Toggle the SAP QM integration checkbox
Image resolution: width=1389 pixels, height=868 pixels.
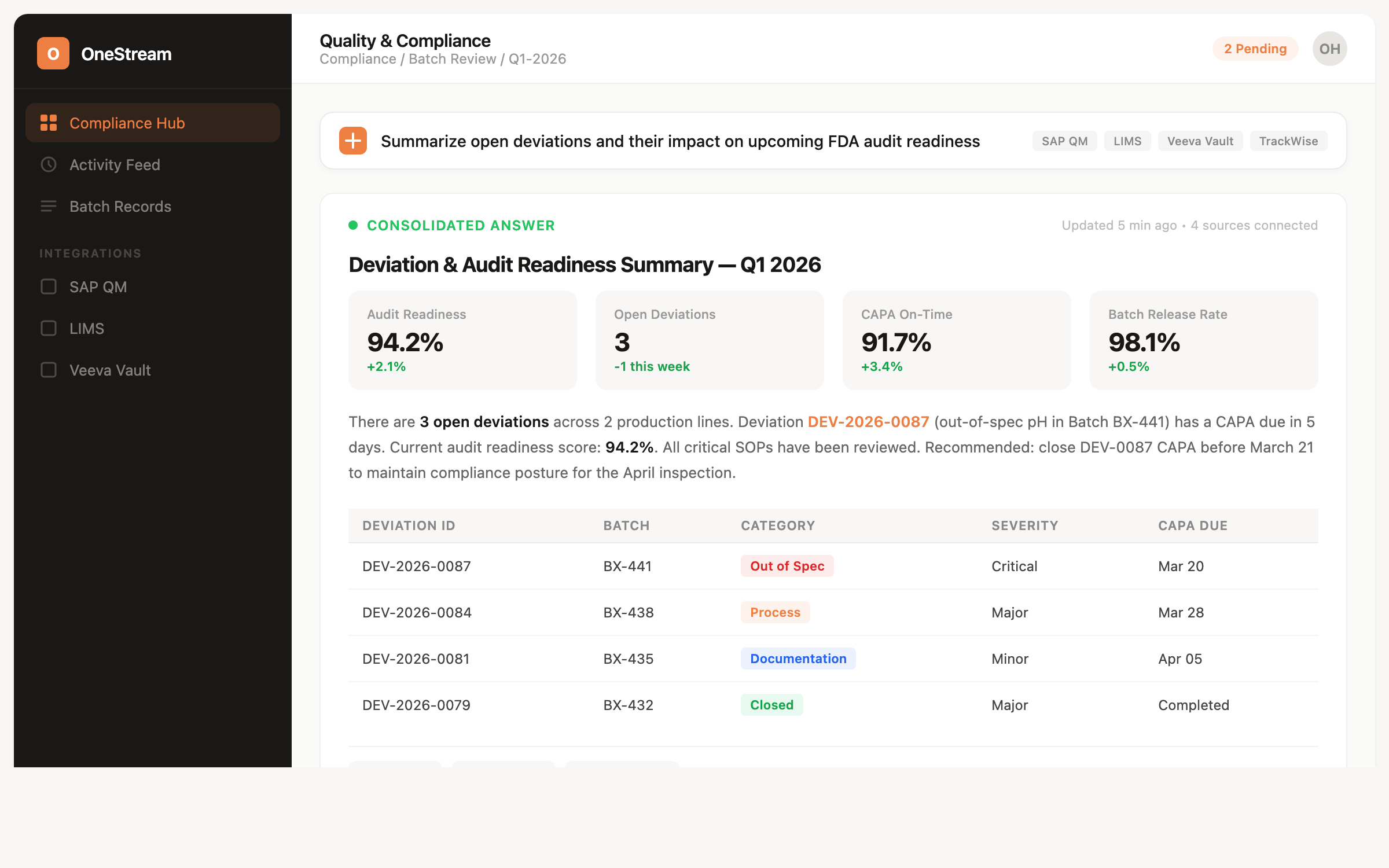coord(49,286)
